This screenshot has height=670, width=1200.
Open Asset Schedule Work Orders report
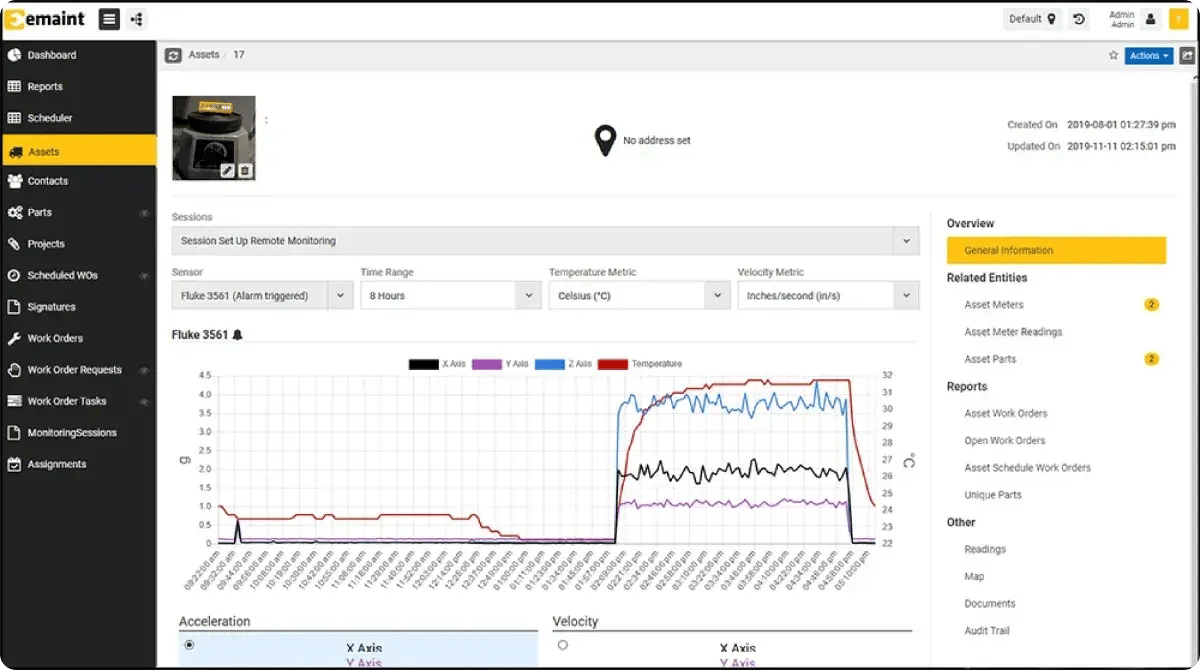[x=1027, y=467]
